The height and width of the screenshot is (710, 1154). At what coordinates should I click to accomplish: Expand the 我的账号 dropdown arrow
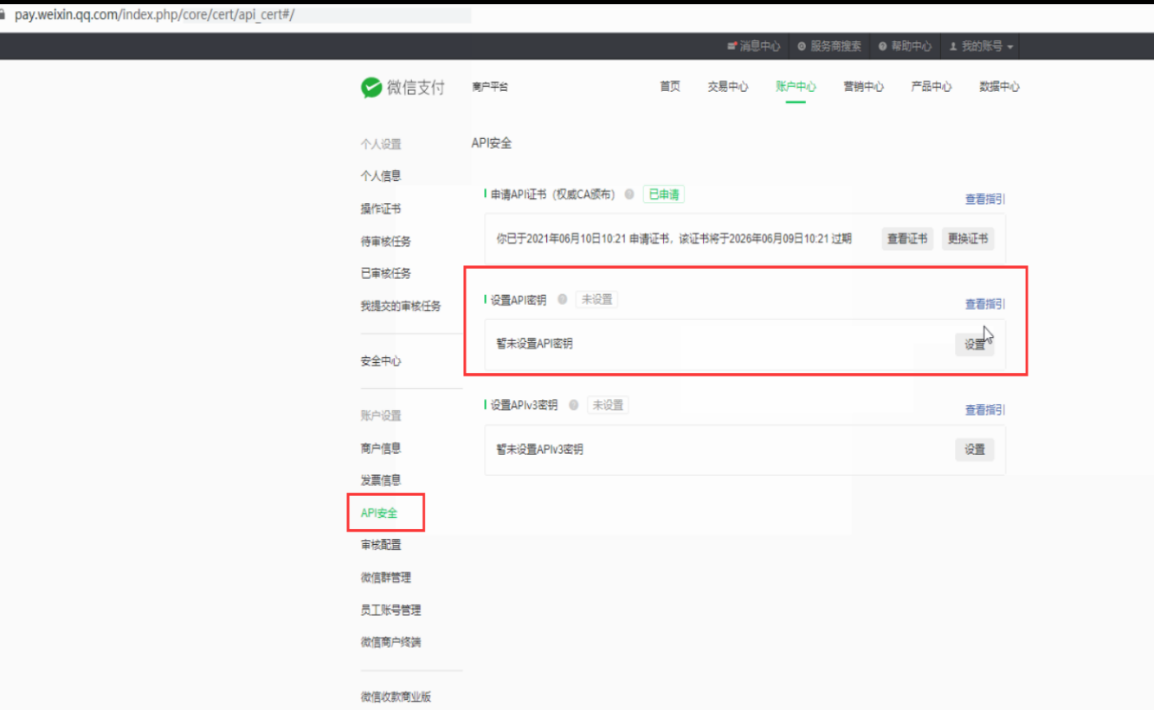coord(1011,47)
